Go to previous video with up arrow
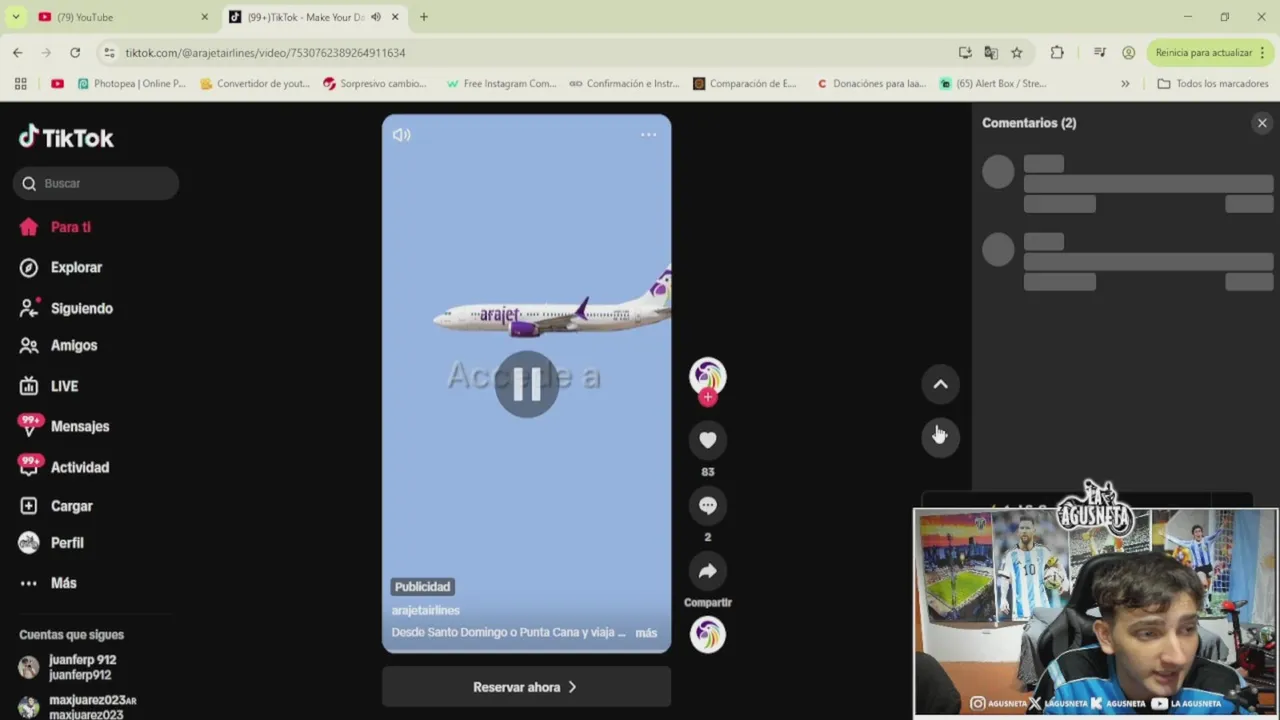 940,384
